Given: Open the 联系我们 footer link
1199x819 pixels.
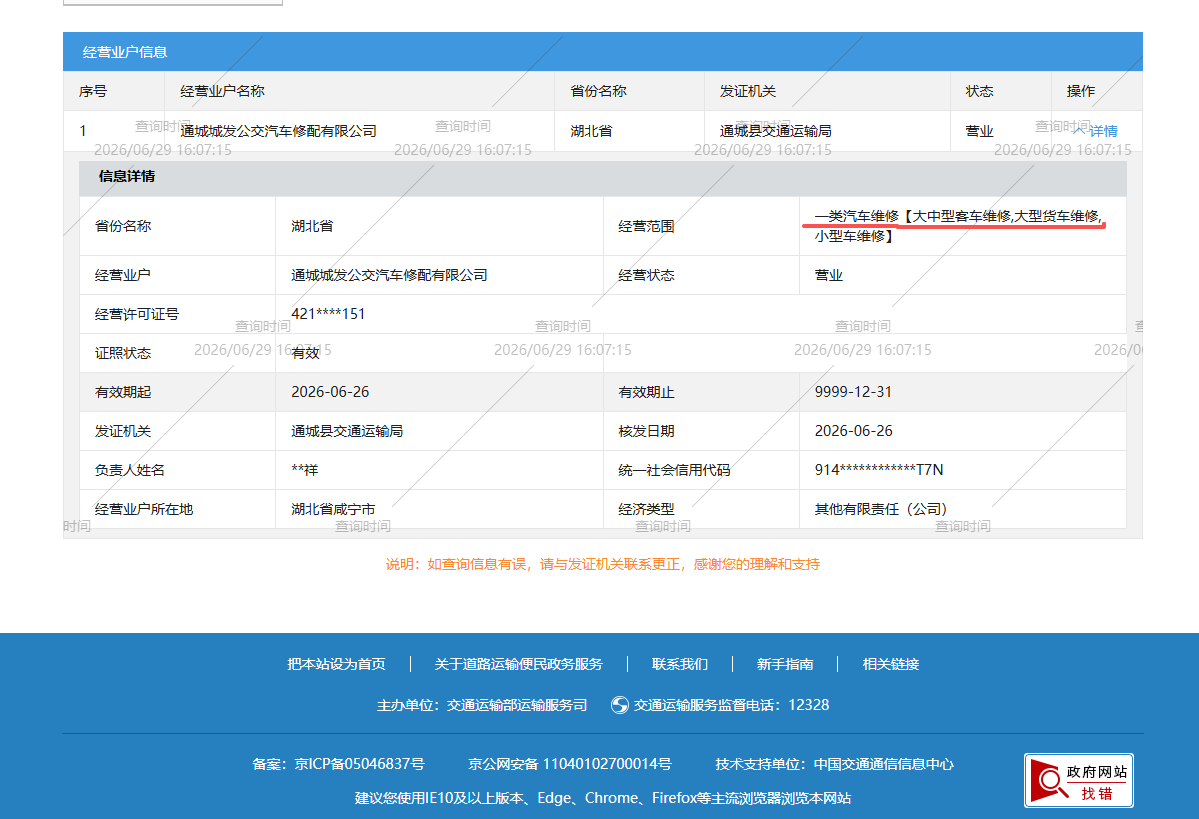Looking at the screenshot, I should (x=680, y=664).
